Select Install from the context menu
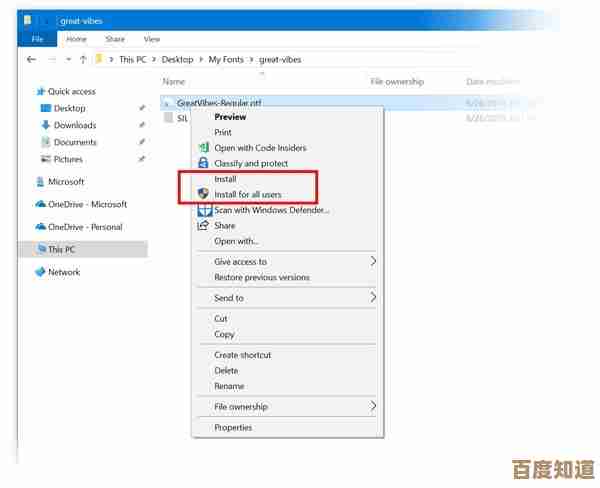600x488 pixels. tap(225, 179)
